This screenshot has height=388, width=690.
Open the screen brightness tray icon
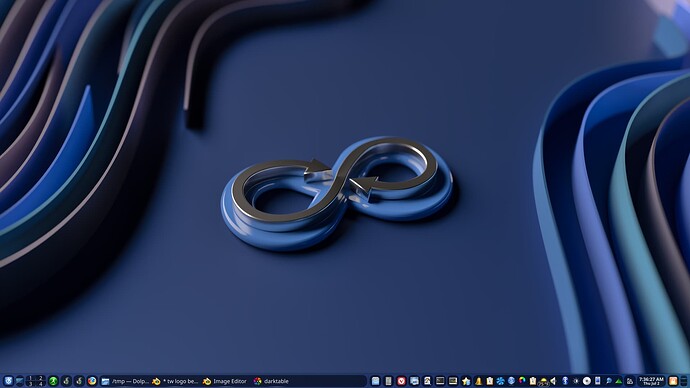point(576,381)
